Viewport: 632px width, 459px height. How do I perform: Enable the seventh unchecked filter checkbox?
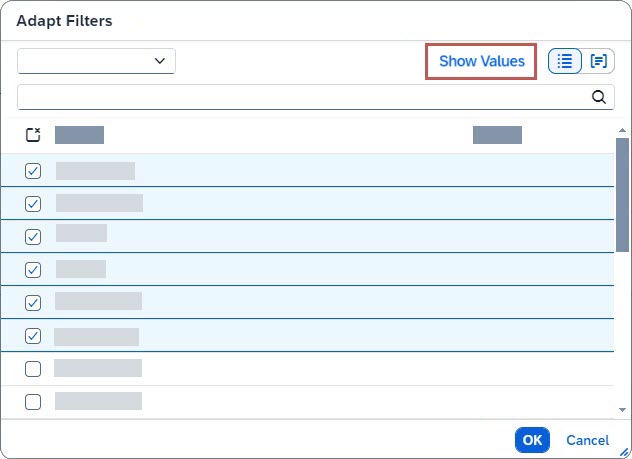point(33,369)
